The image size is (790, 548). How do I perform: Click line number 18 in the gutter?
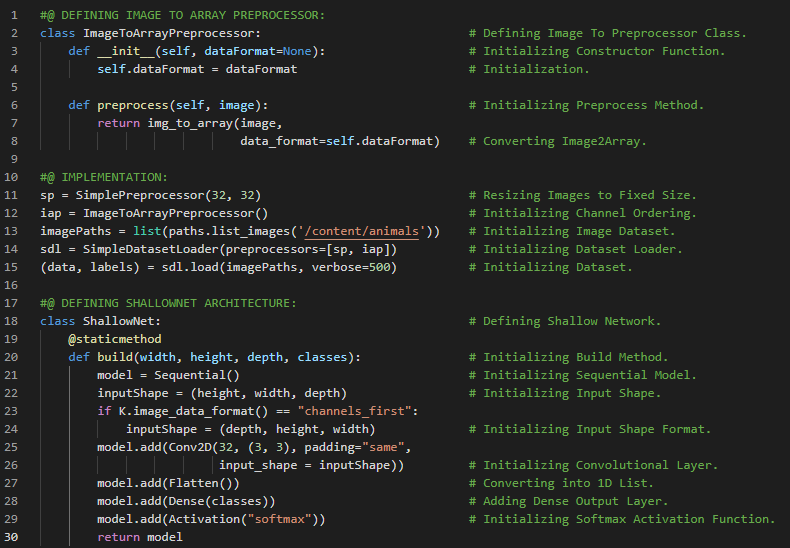coord(16,321)
